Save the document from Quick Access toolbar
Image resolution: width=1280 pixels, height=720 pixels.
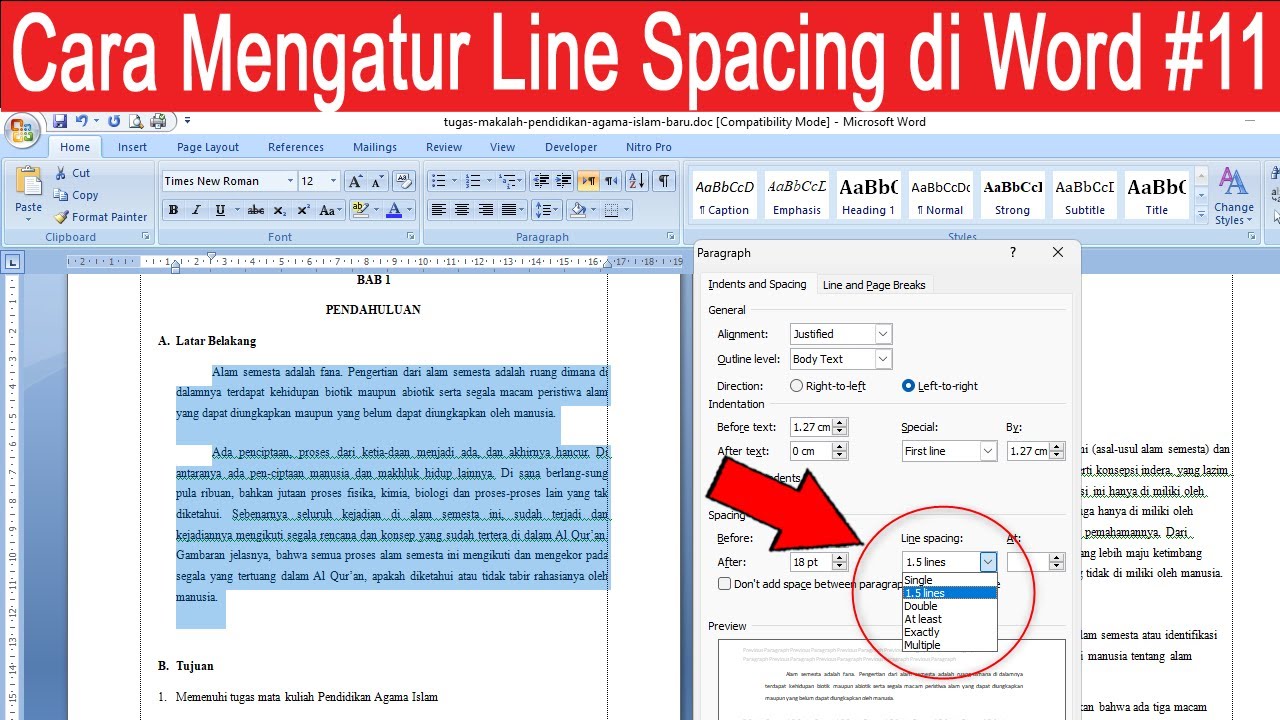pos(60,121)
